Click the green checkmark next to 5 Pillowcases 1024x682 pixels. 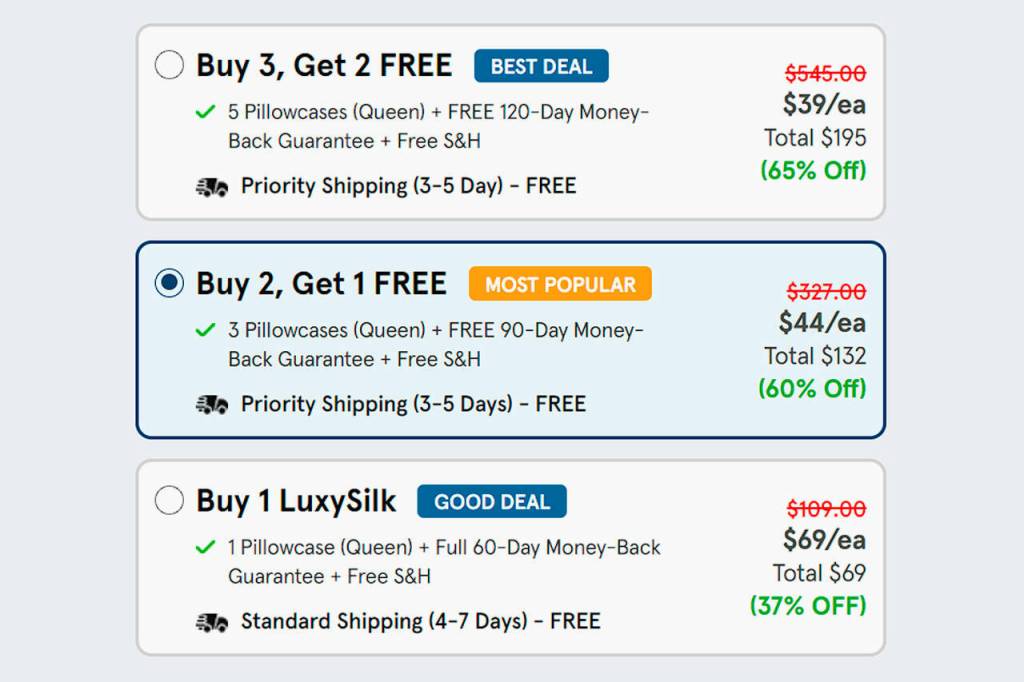[x=206, y=112]
